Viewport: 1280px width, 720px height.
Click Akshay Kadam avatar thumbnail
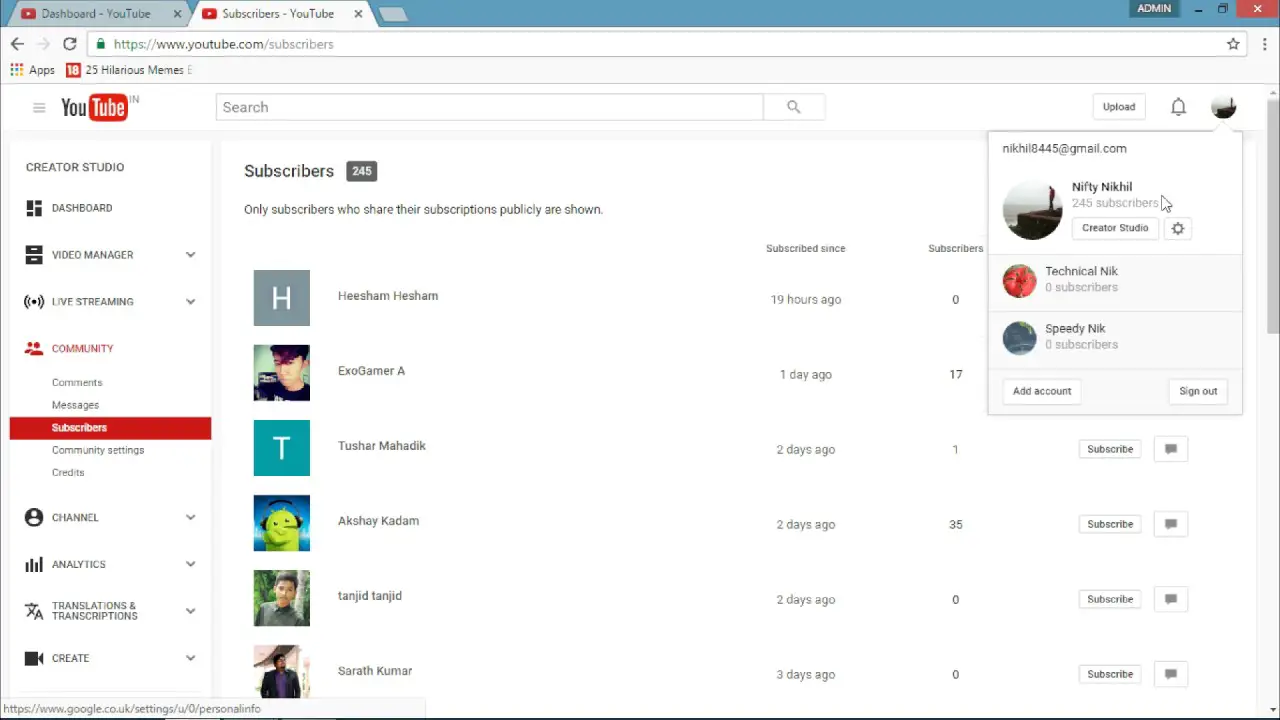coord(282,523)
